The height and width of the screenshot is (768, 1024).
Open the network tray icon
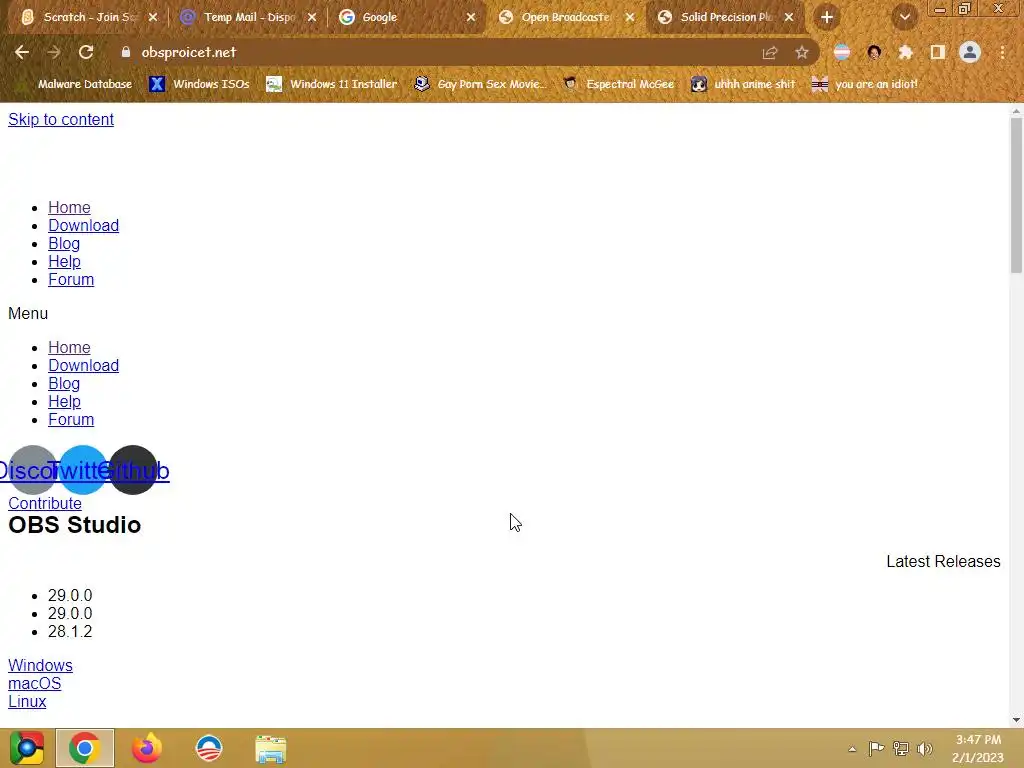click(x=901, y=748)
